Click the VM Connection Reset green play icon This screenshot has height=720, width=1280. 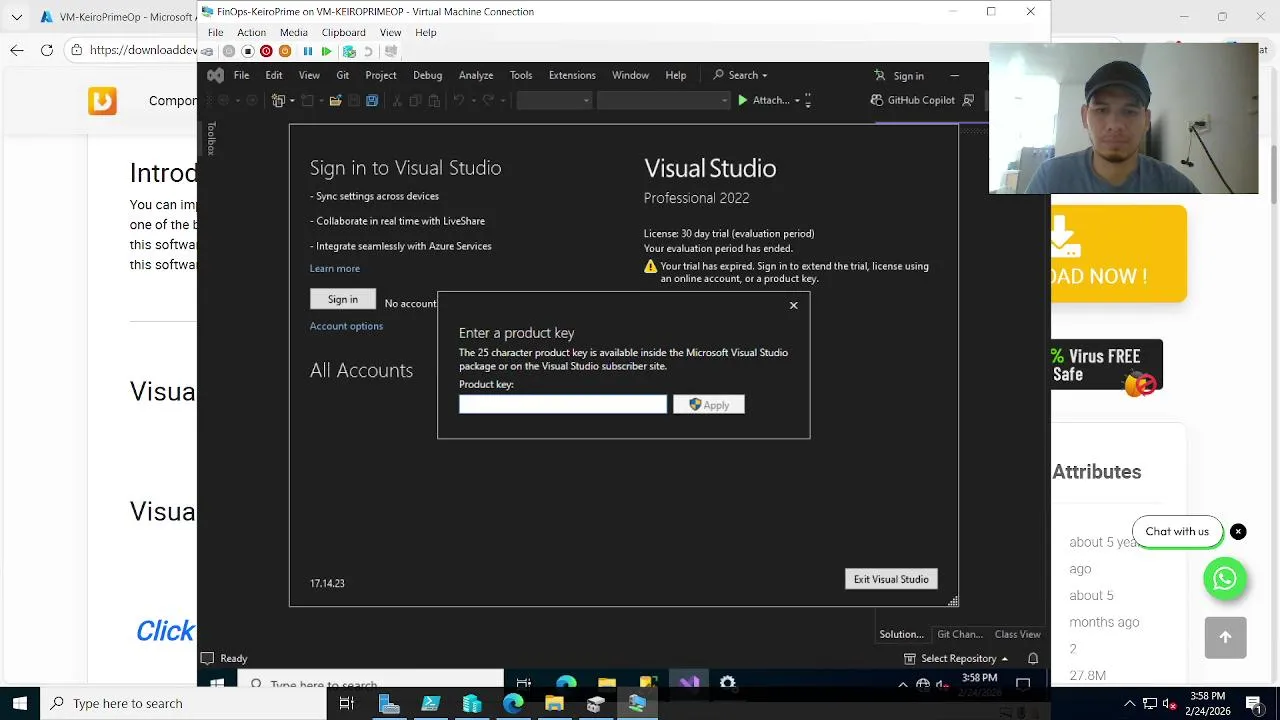click(326, 51)
